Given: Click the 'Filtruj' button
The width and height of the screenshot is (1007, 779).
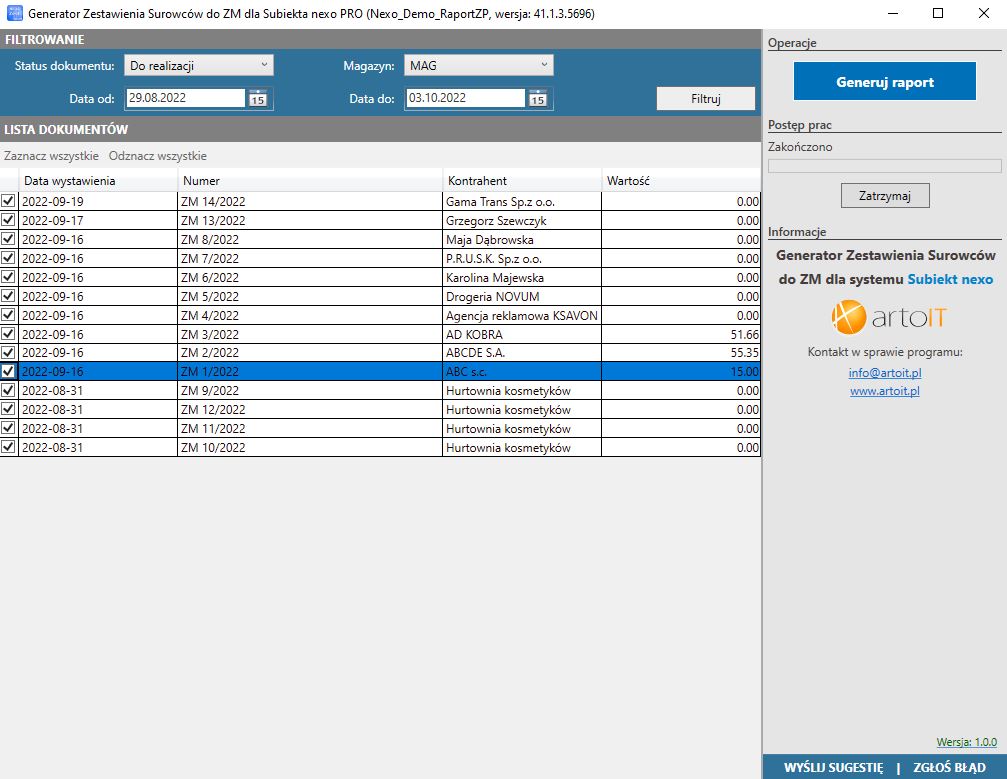Looking at the screenshot, I should pos(706,98).
